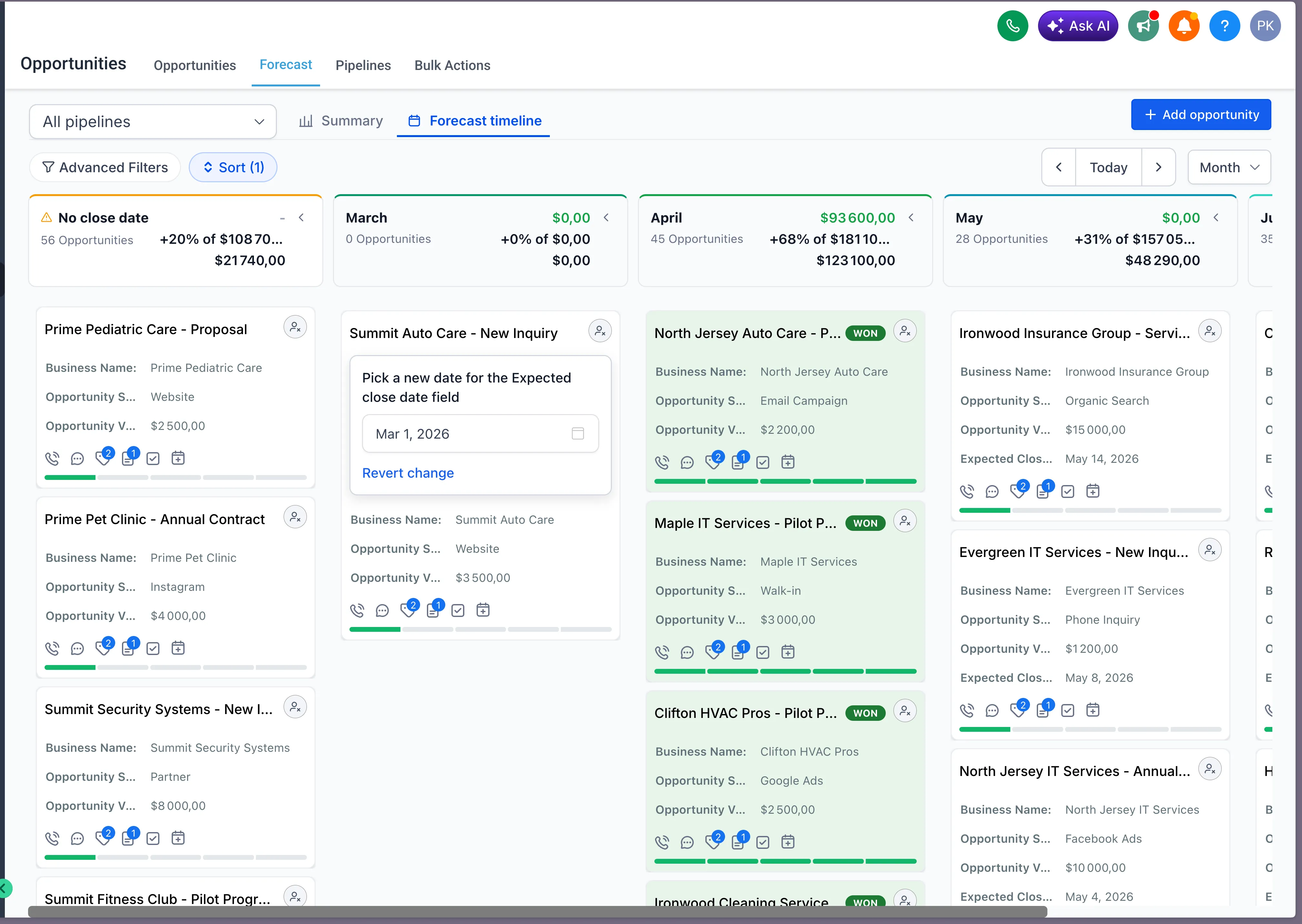Click the Revert change link
1302x924 pixels.
pyautogui.click(x=408, y=473)
